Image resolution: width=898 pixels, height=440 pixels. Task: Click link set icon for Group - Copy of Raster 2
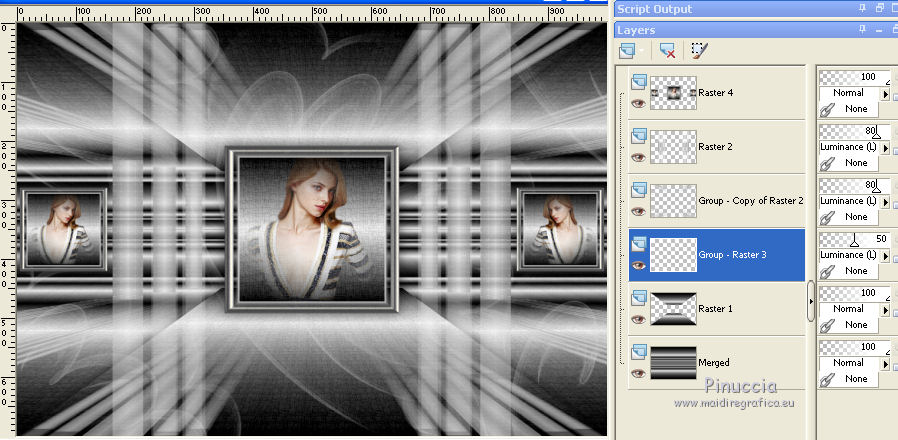[x=826, y=217]
